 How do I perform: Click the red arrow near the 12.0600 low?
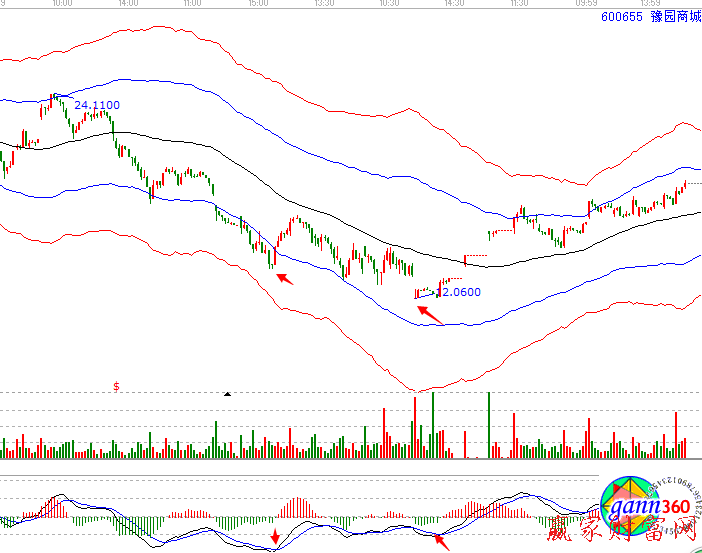point(428,314)
